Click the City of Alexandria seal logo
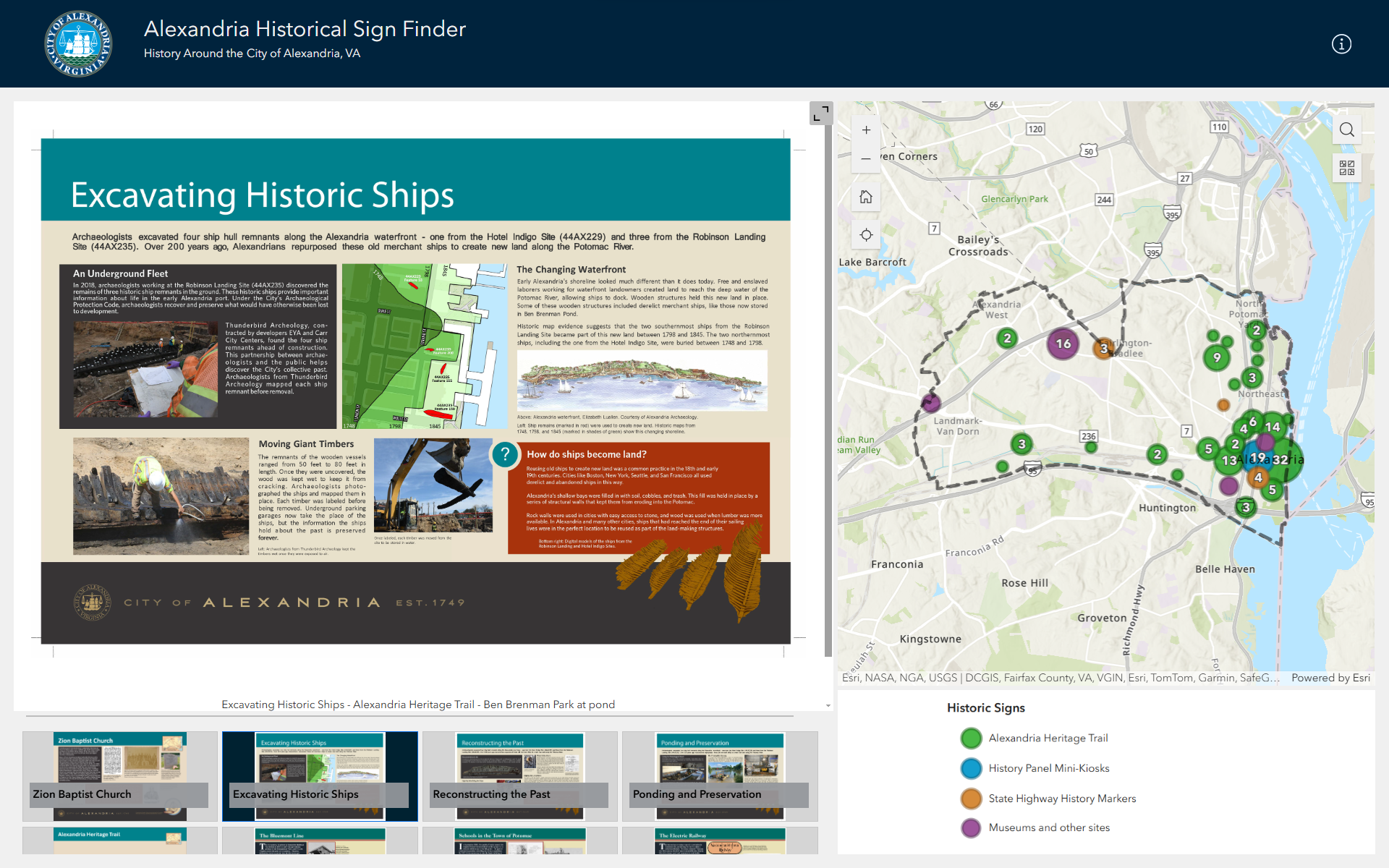 [x=78, y=44]
